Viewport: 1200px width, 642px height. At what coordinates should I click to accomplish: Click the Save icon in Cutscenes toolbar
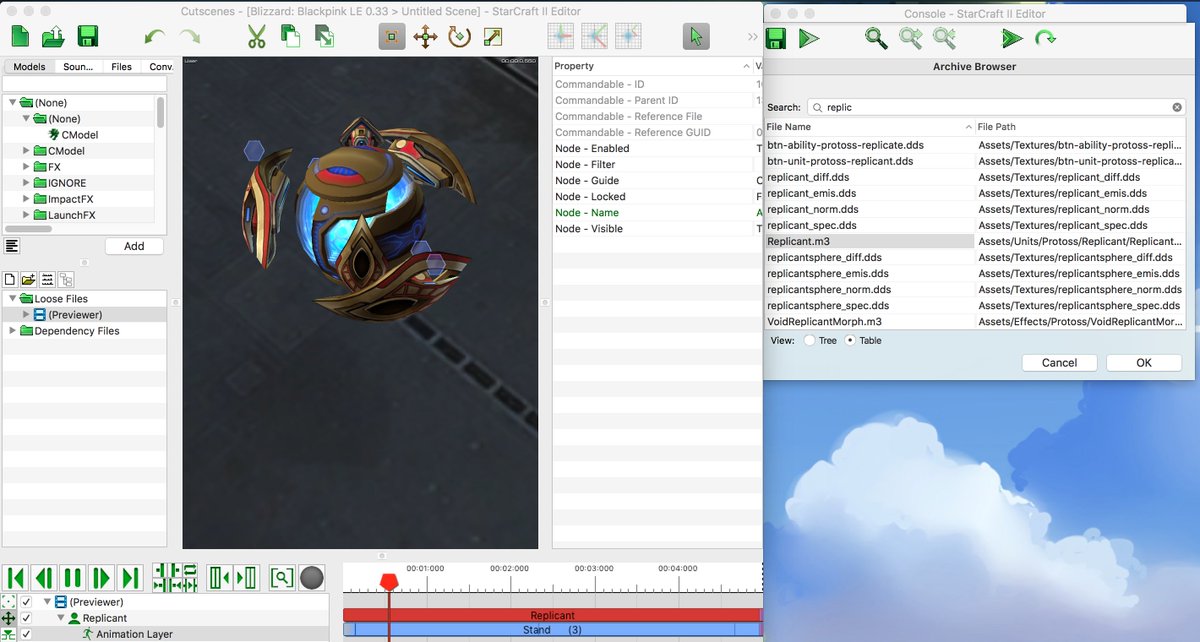pyautogui.click(x=87, y=37)
